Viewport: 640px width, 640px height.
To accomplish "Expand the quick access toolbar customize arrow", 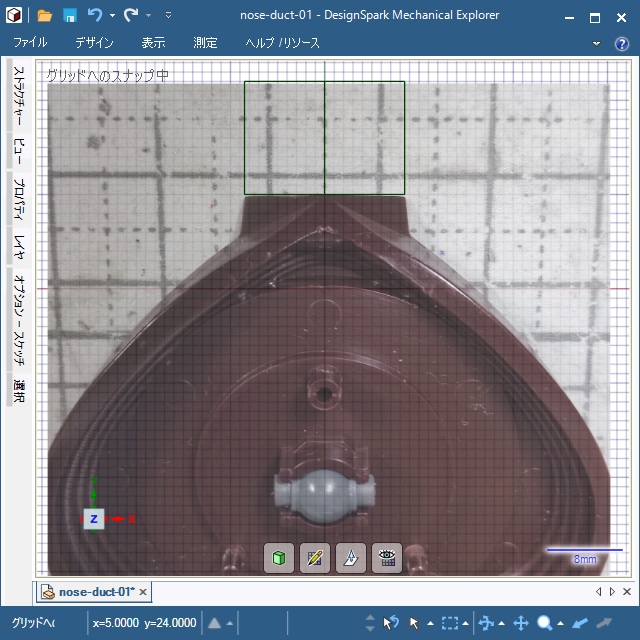I will click(168, 16).
